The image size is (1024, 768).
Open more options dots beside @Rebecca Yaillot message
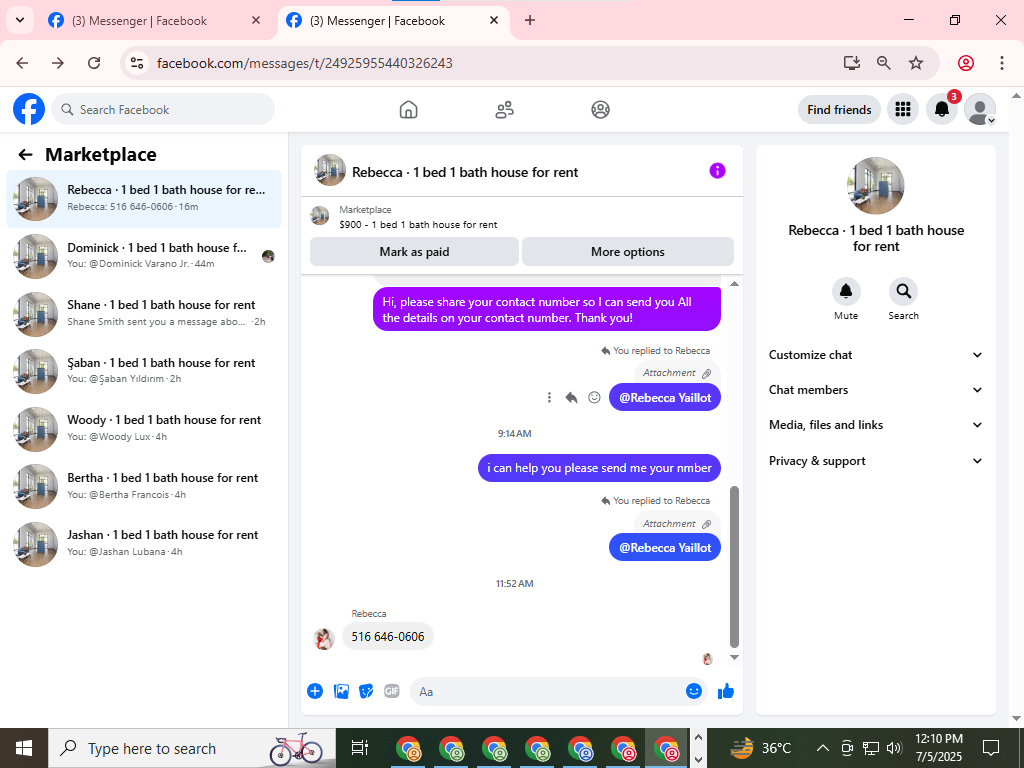pyautogui.click(x=549, y=397)
